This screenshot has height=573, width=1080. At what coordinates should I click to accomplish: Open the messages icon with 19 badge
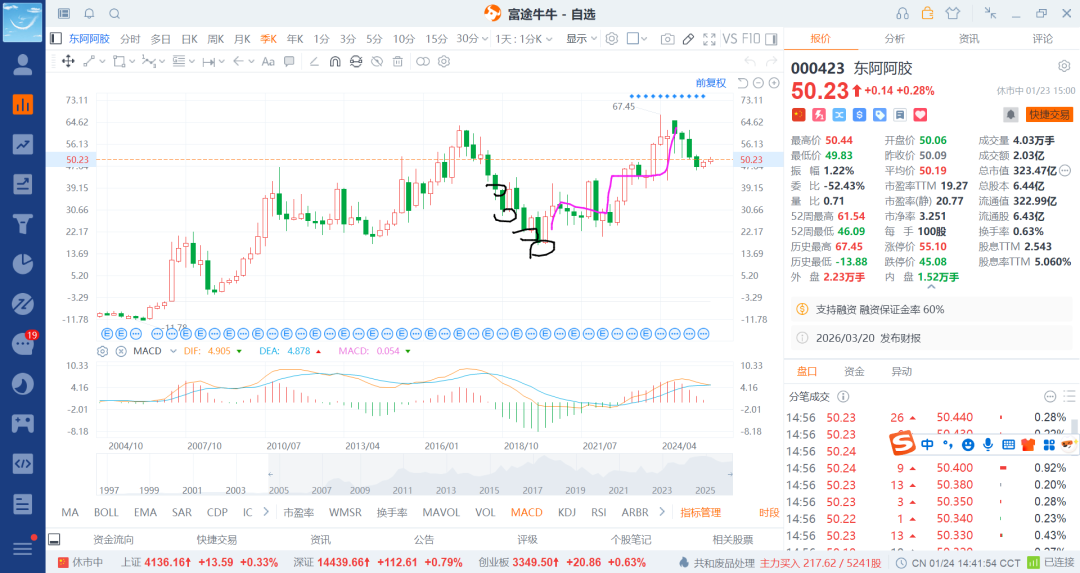point(24,342)
